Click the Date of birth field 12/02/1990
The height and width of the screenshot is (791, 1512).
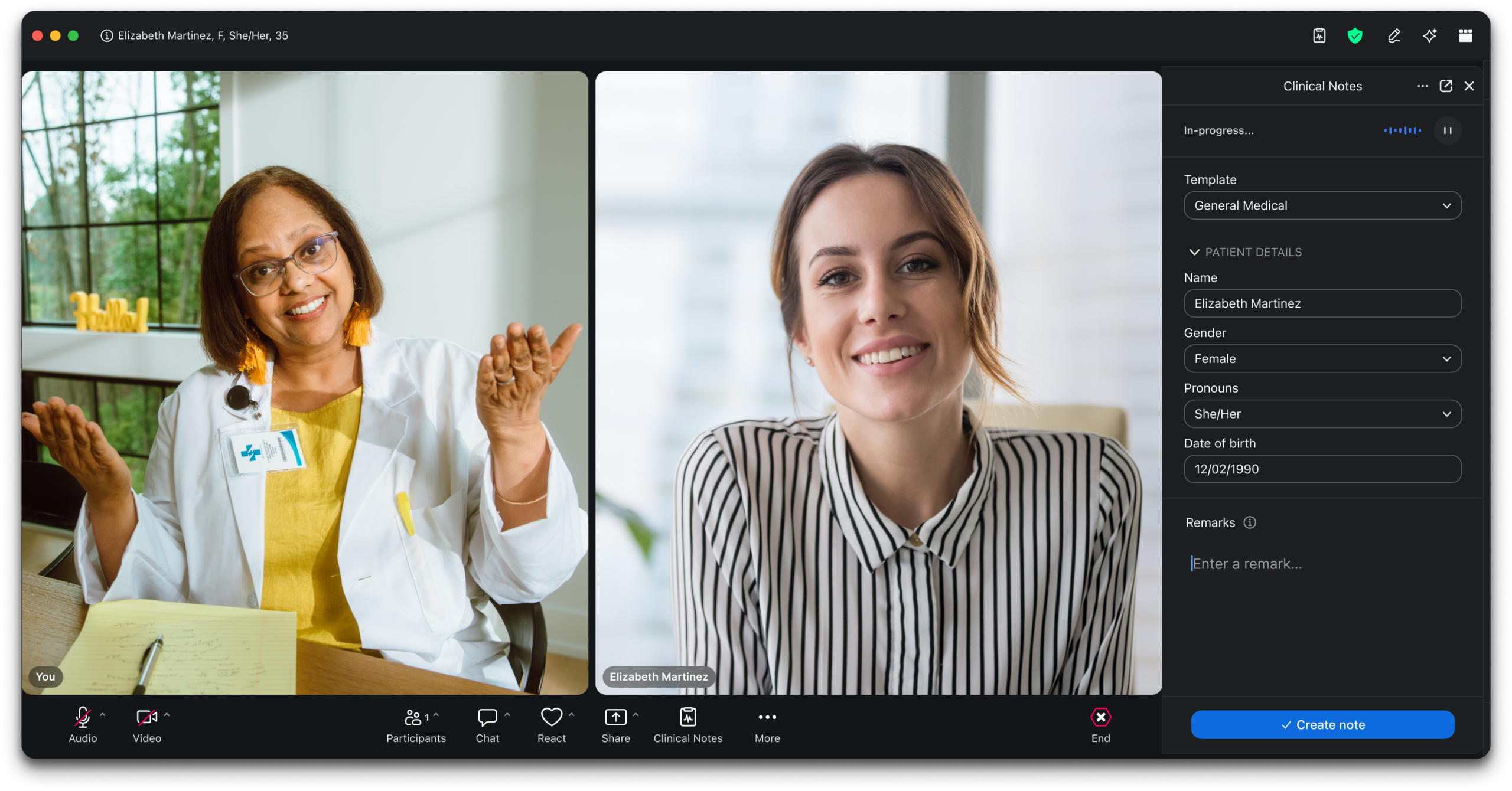point(1322,469)
